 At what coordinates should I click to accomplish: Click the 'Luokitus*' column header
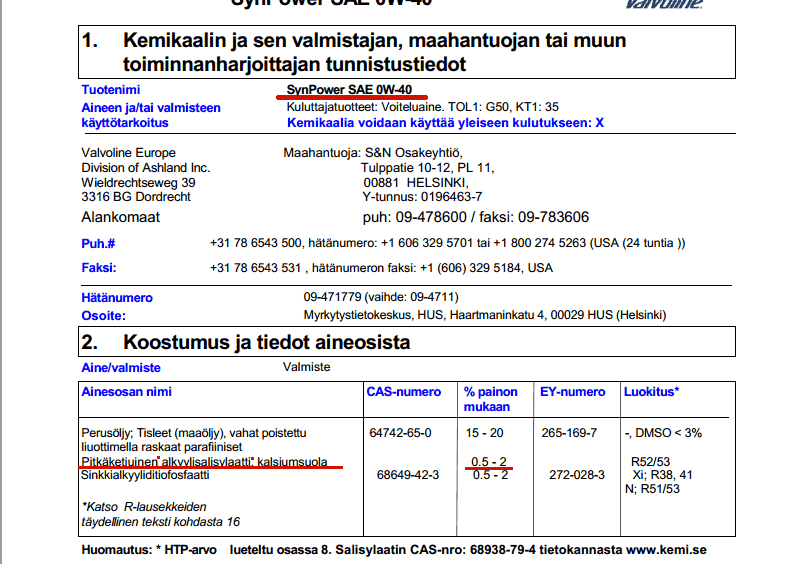652,391
